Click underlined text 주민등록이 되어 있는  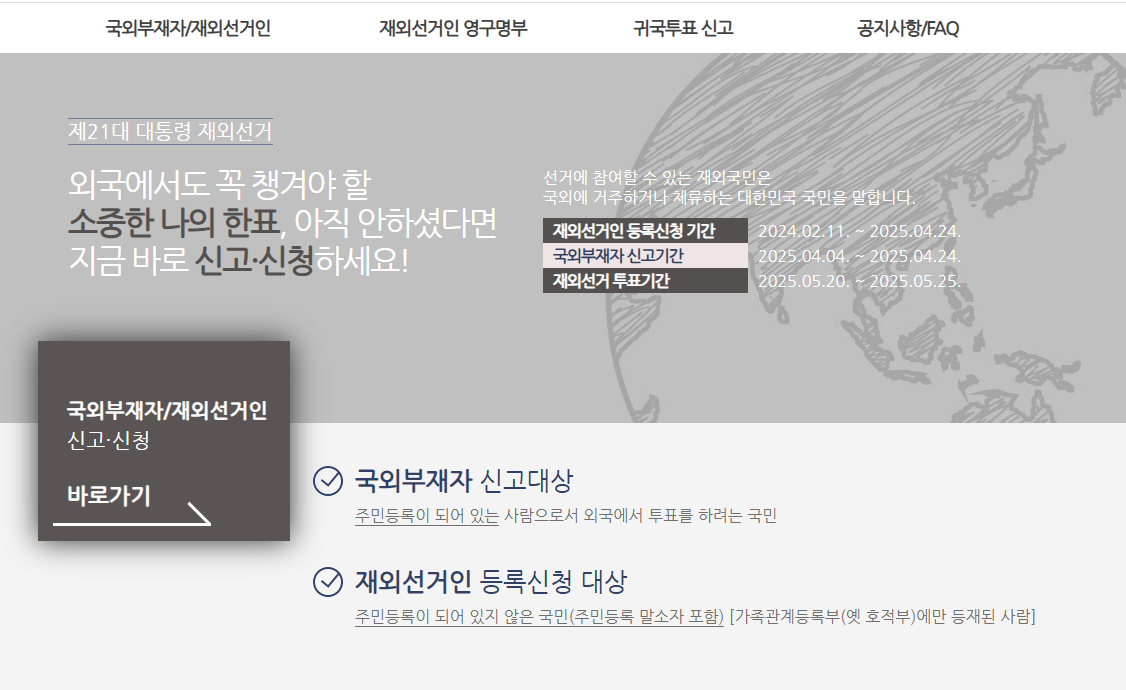pos(427,516)
